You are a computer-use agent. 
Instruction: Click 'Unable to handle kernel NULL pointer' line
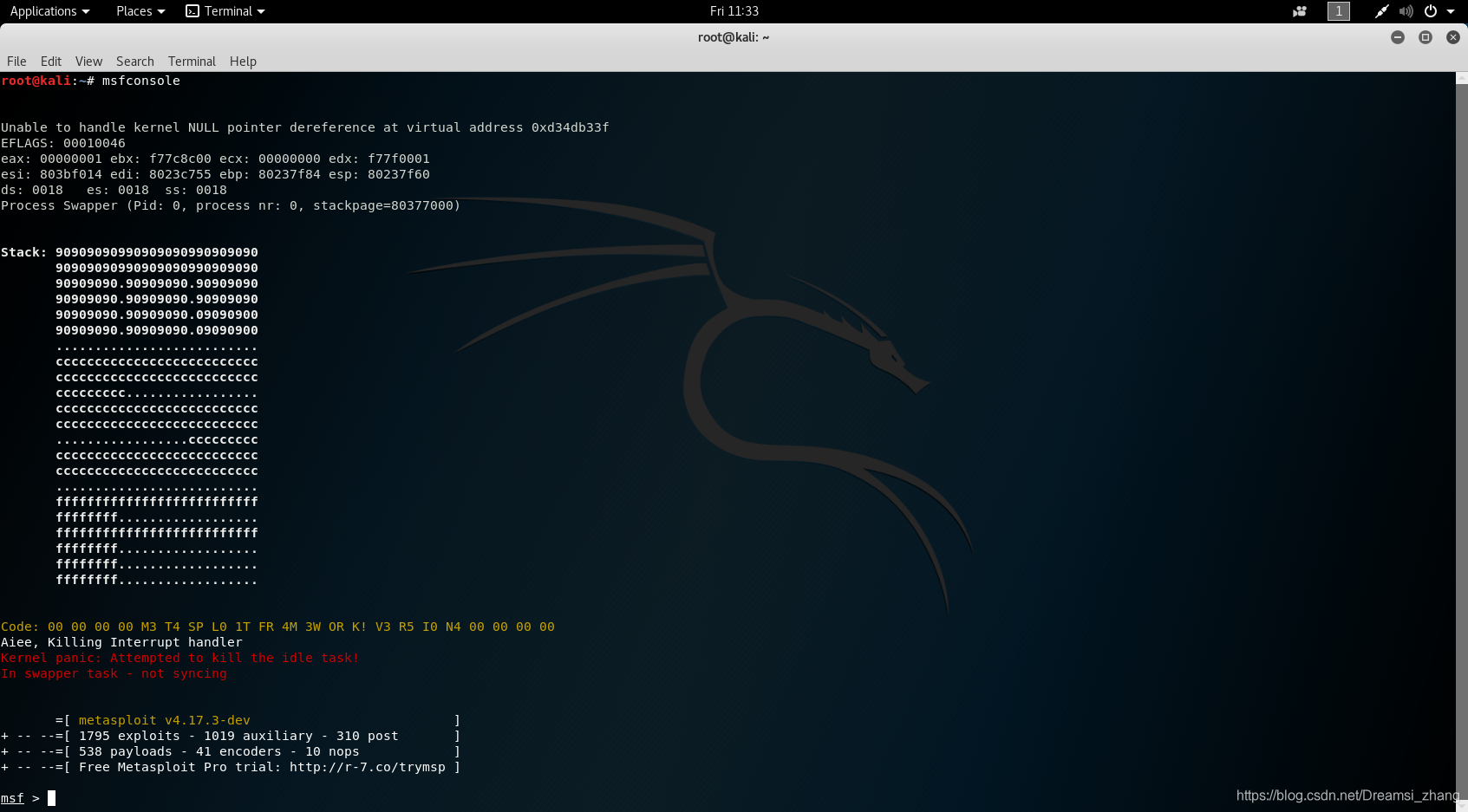tap(305, 127)
